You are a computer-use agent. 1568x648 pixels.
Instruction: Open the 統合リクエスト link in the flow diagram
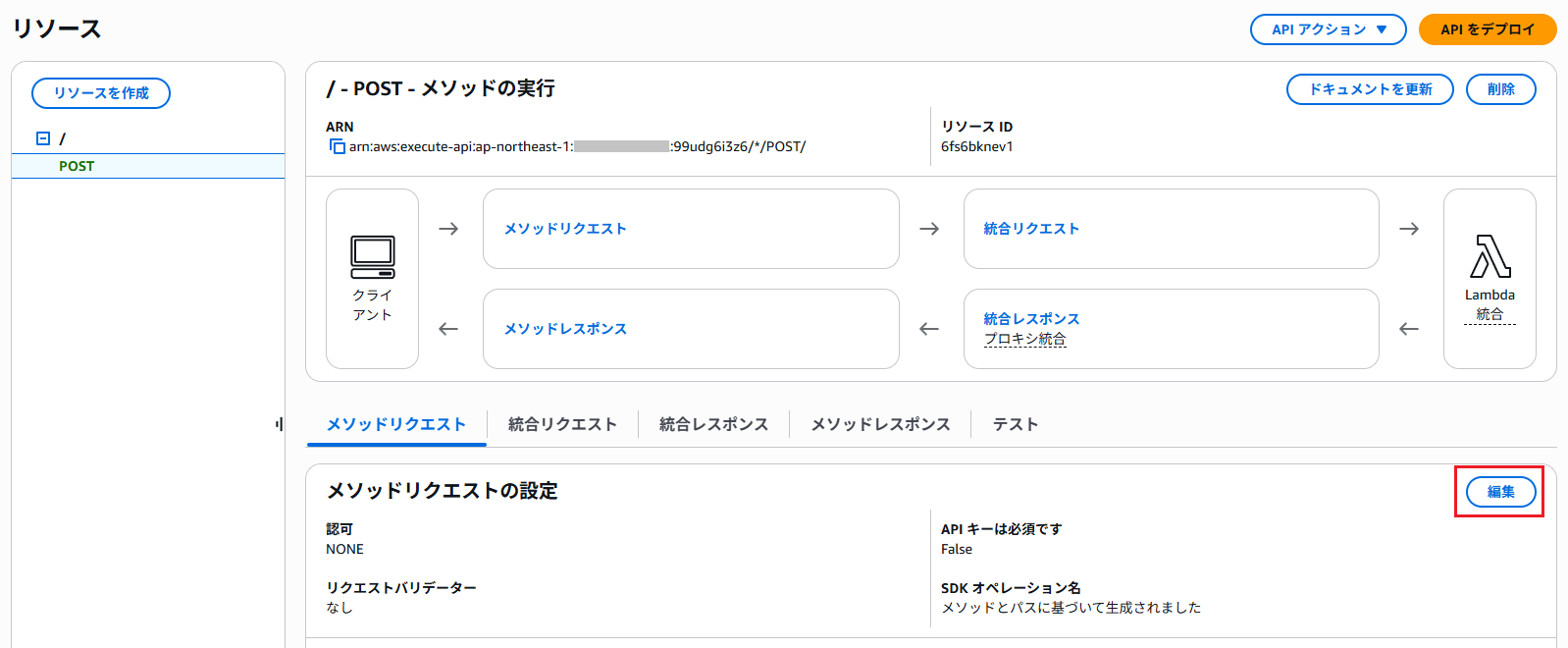[1031, 229]
